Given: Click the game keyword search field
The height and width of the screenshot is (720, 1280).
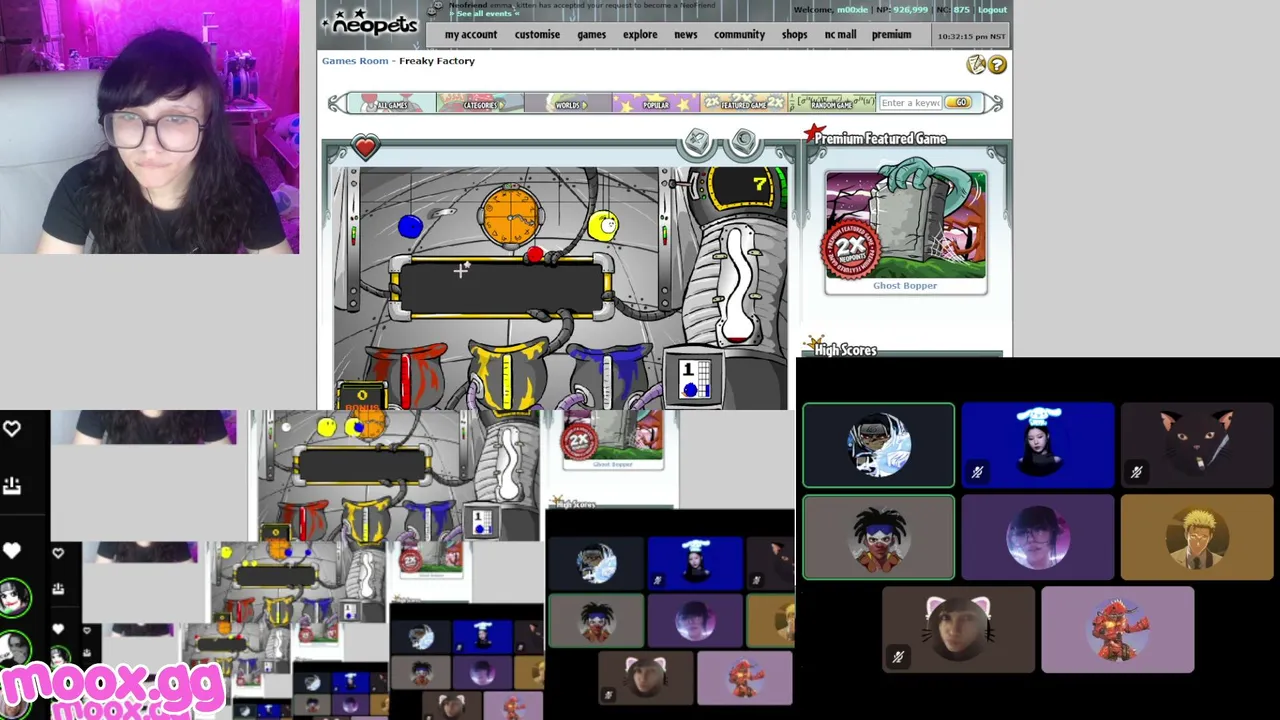Looking at the screenshot, I should click(x=910, y=103).
